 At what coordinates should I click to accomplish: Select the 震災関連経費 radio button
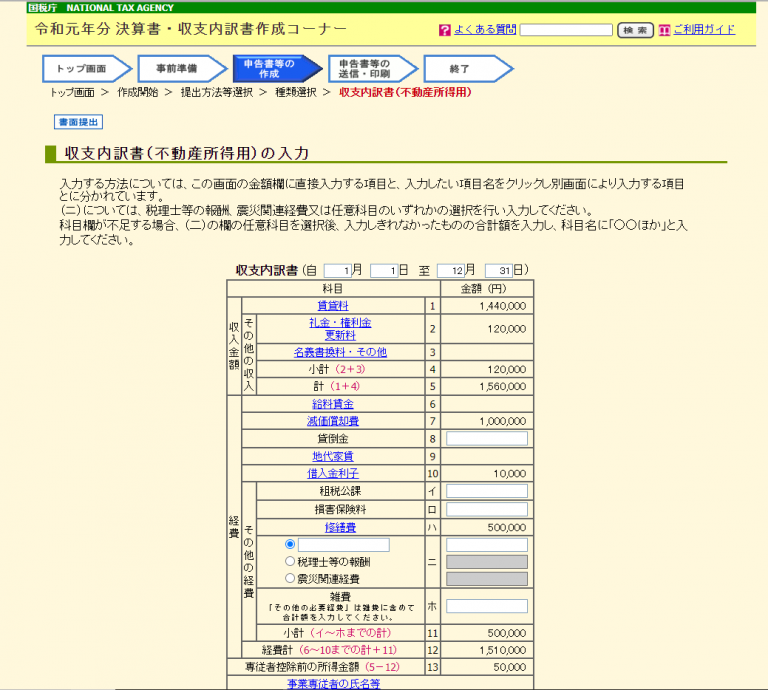point(291,578)
